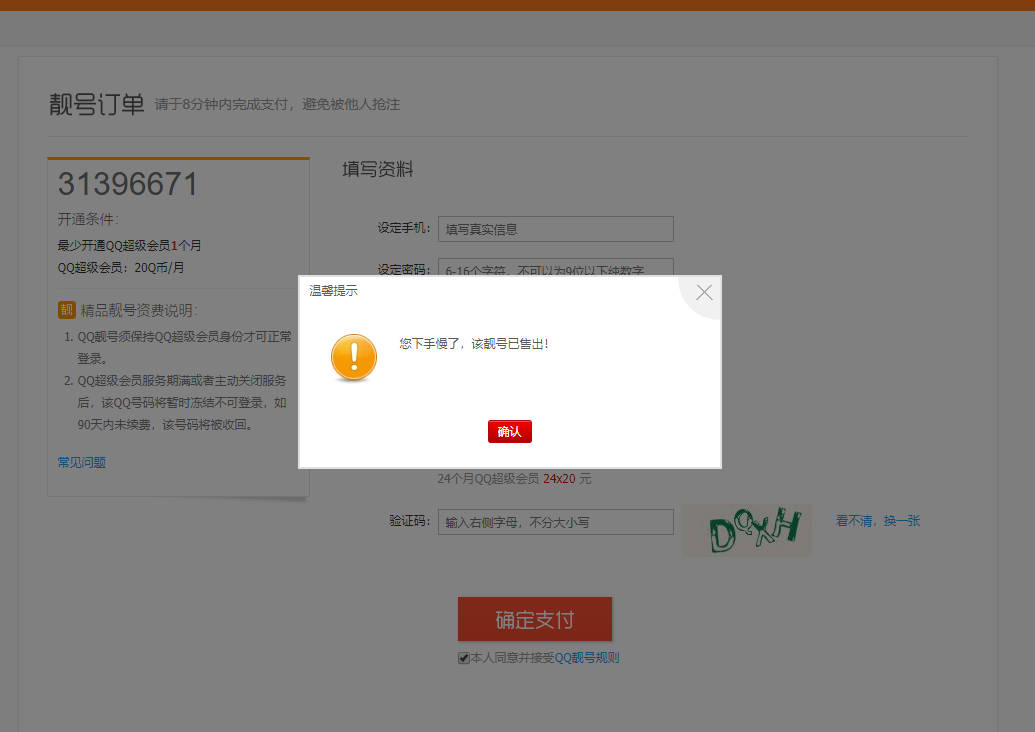The height and width of the screenshot is (732, 1035).
Task: Click the text 最少开通QQ超级会员1个月
Action: [x=129, y=246]
